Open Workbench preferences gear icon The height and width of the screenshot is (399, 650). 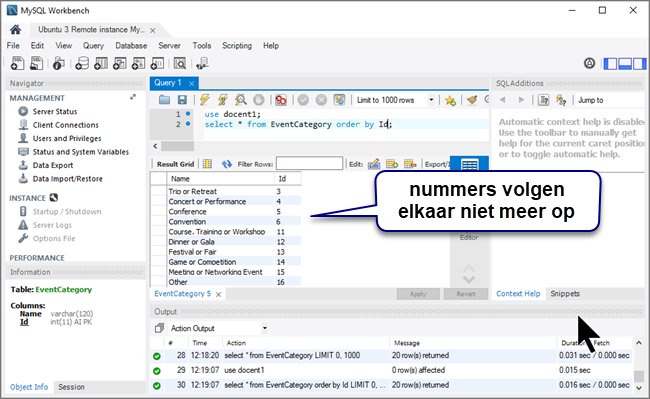point(589,63)
